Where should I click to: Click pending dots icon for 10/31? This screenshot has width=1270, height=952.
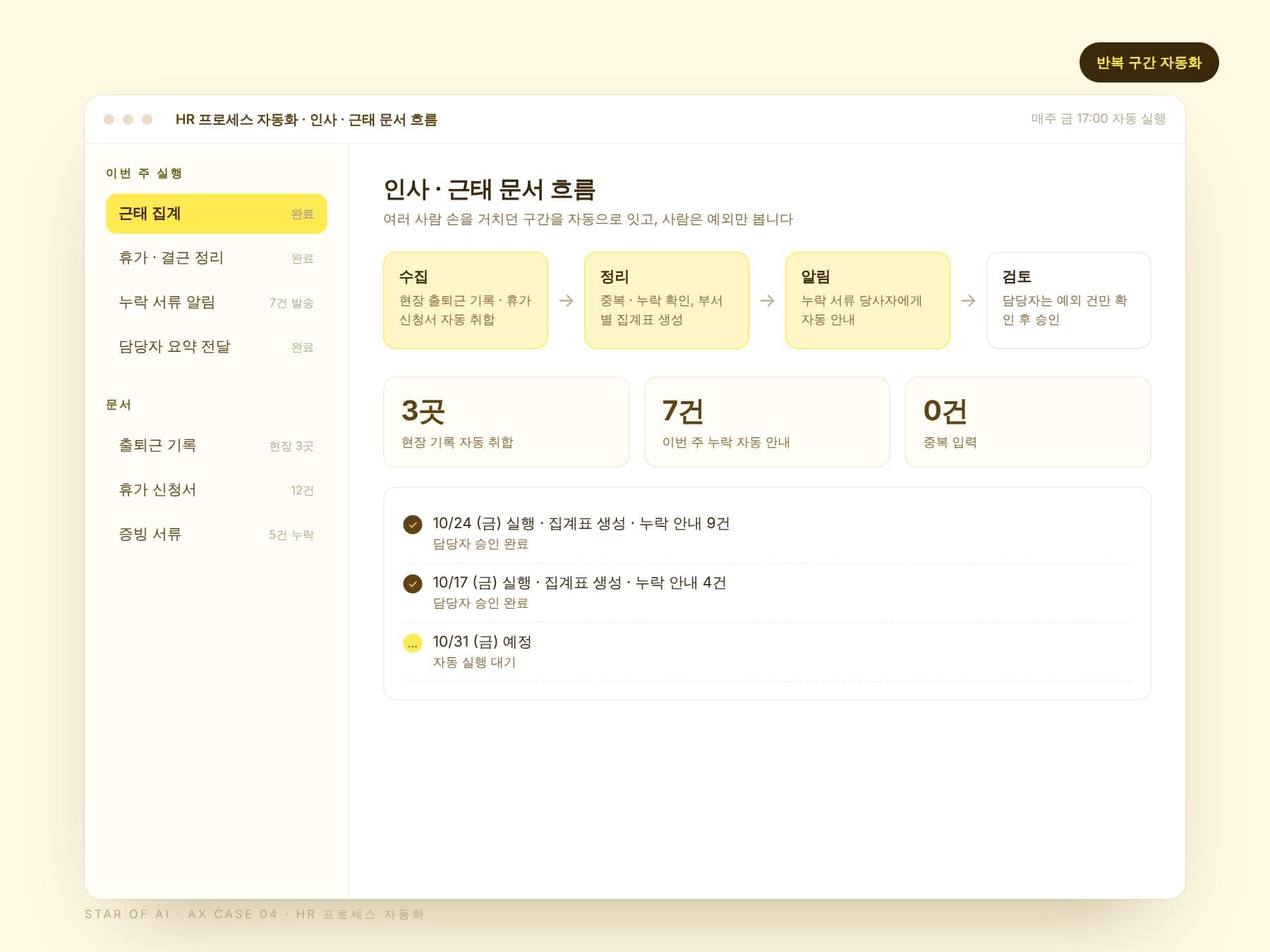click(413, 643)
